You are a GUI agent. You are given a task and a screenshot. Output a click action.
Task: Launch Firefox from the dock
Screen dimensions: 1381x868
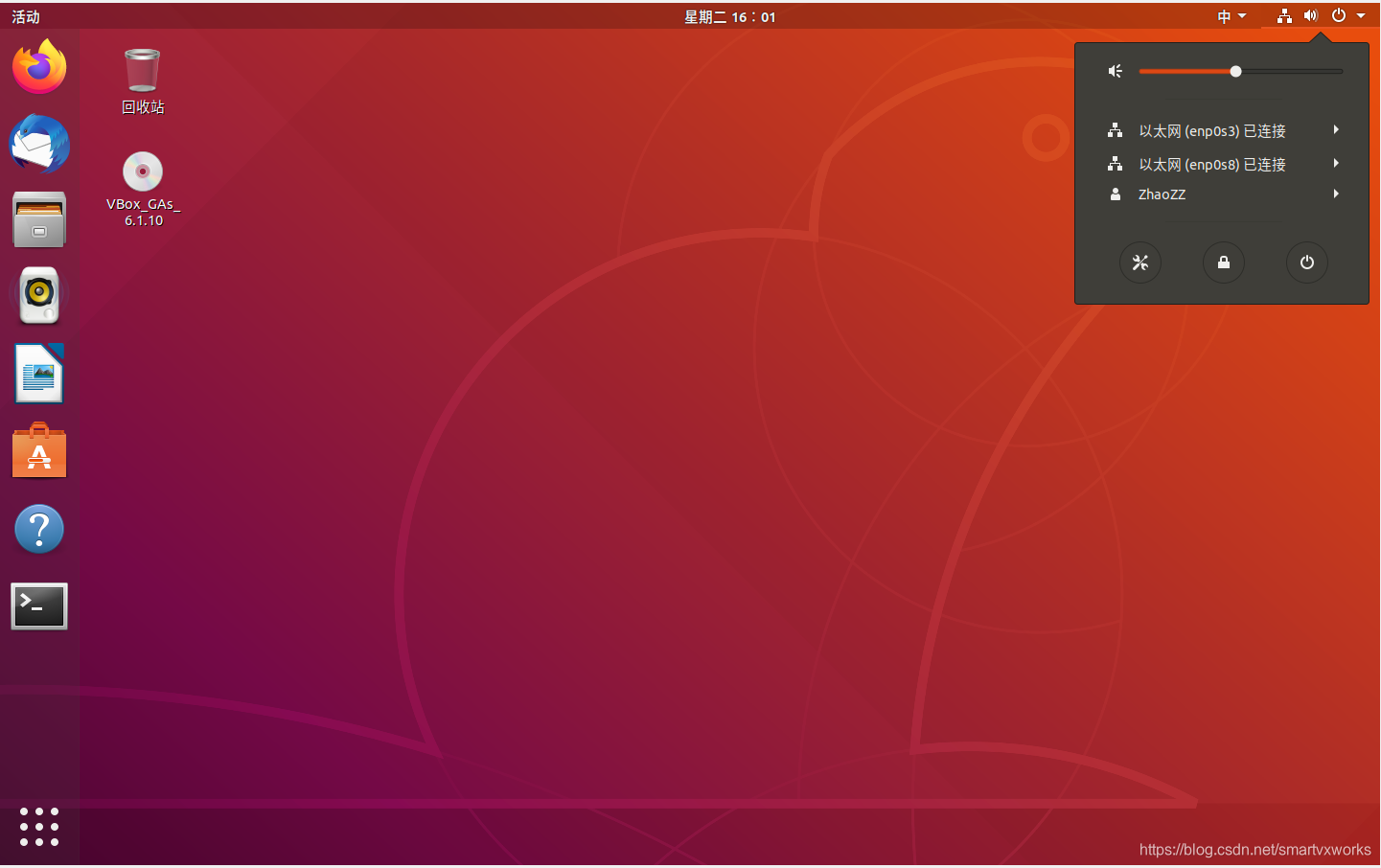38,67
